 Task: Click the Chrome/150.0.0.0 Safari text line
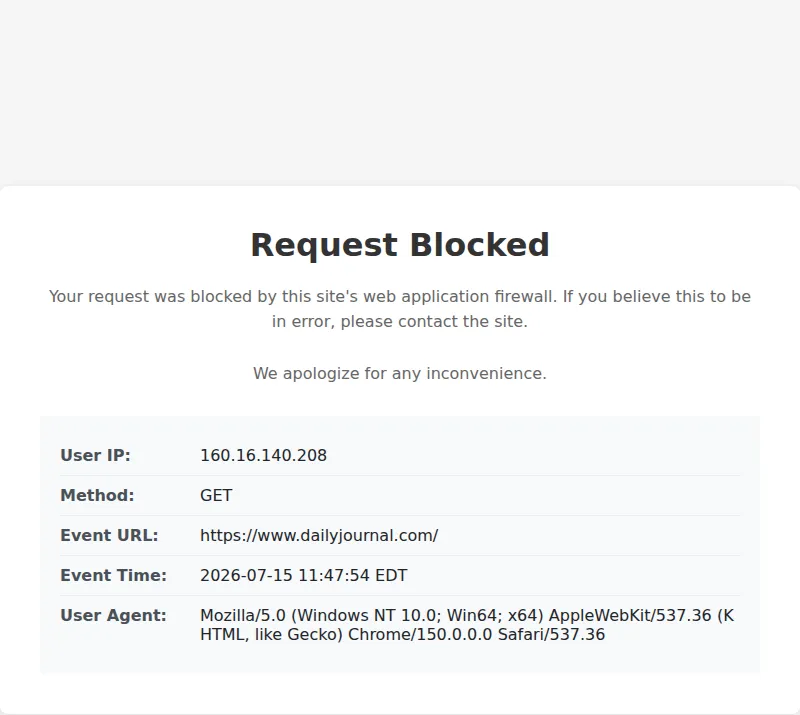click(x=402, y=634)
